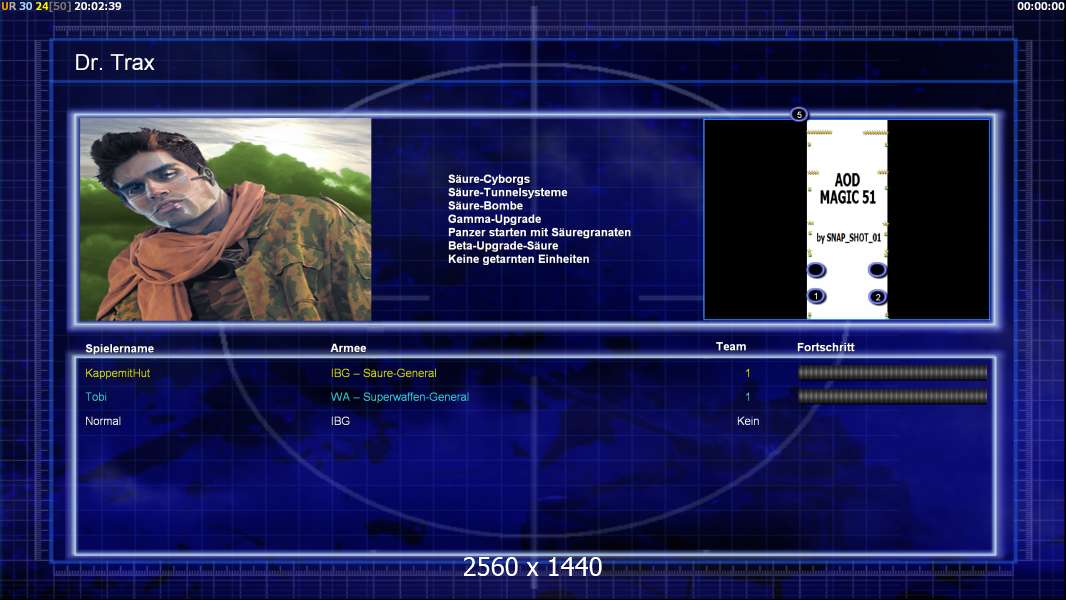Click the Fortschritt column header

click(x=825, y=347)
